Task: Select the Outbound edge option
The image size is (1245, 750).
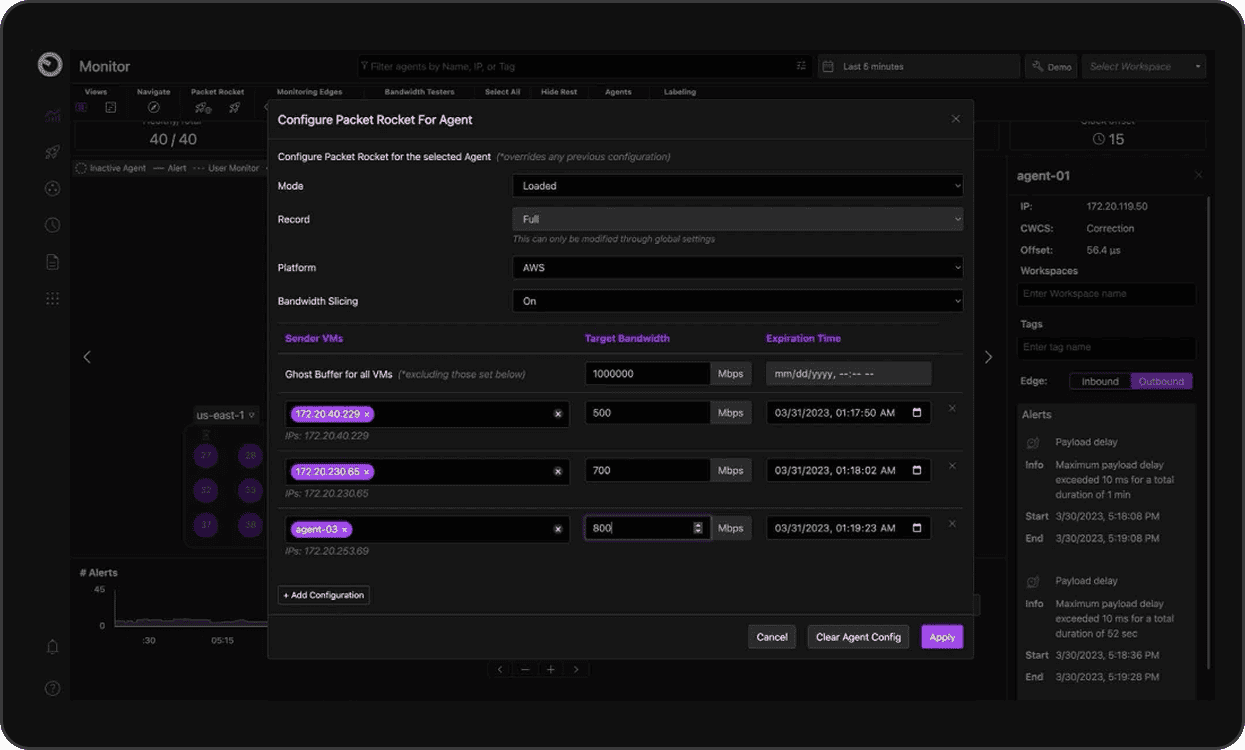Action: 1161,381
